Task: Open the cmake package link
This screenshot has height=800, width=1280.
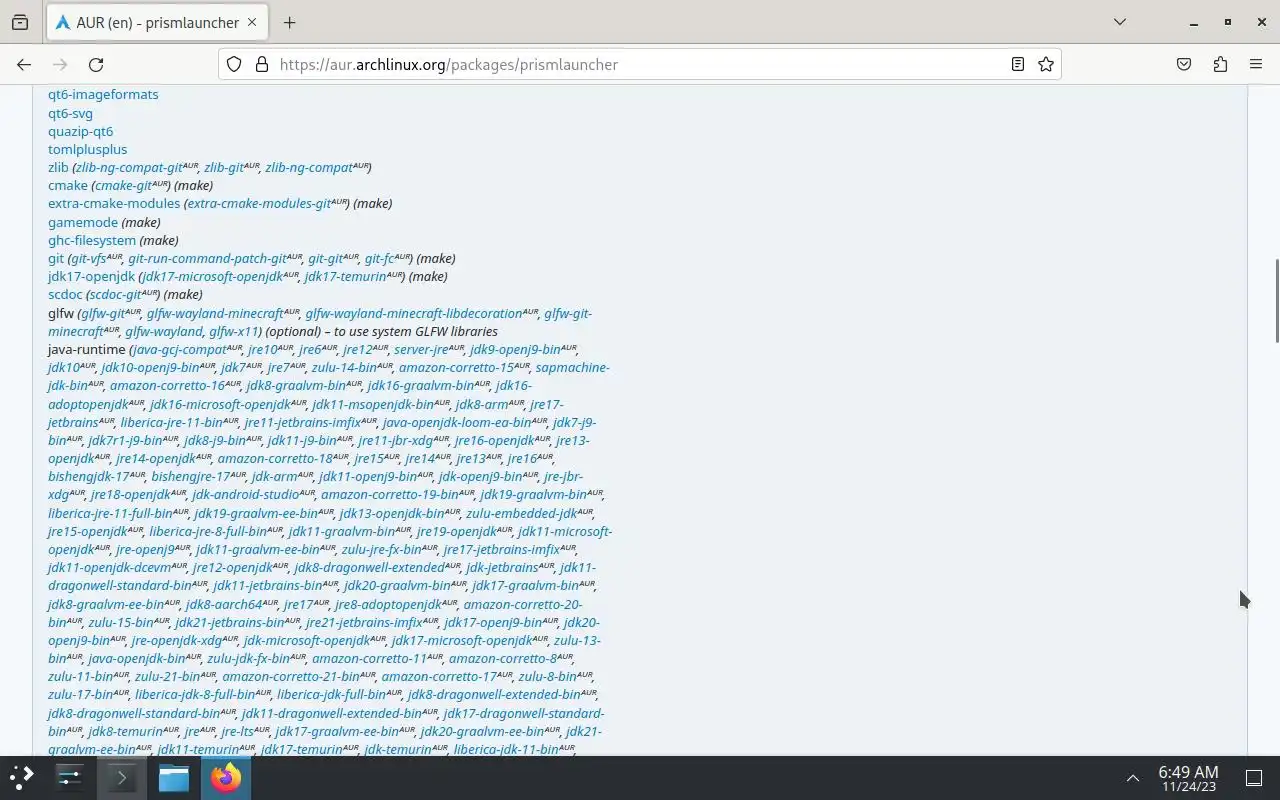Action: 68,185
